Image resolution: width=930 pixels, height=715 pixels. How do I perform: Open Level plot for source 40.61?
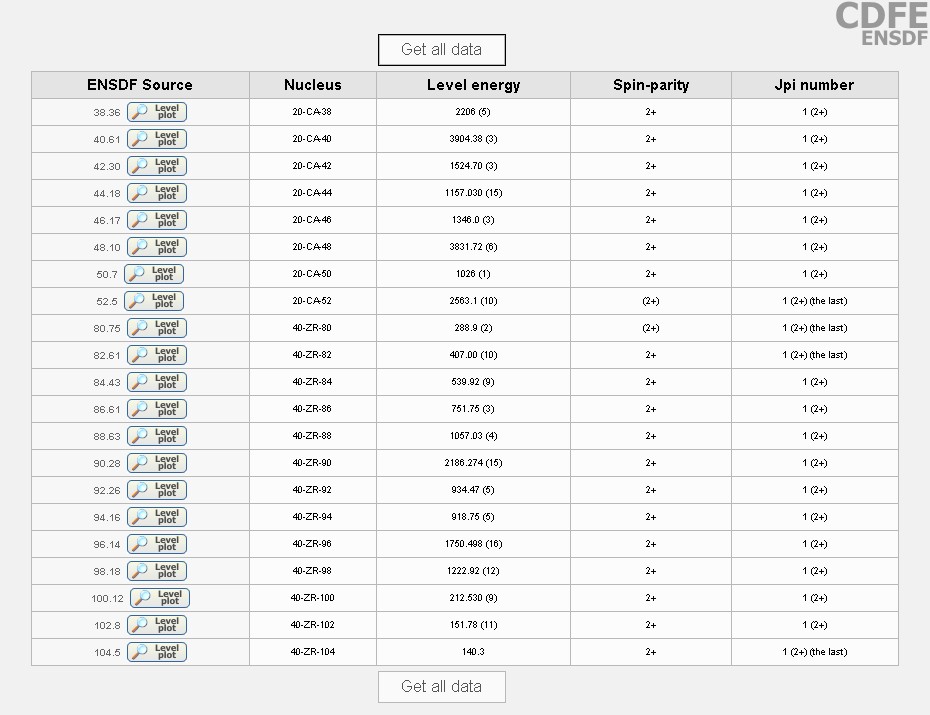pos(157,139)
